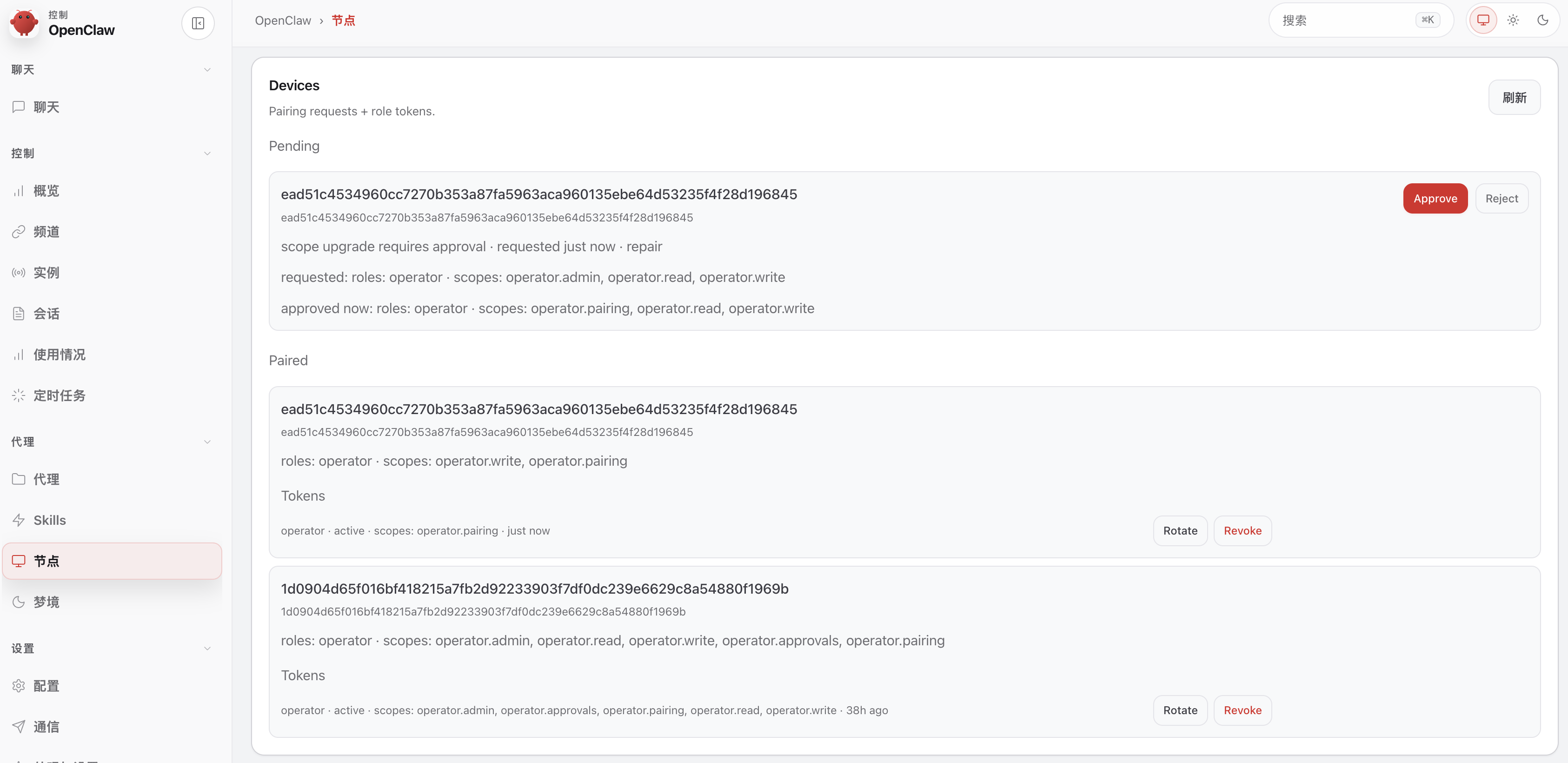Viewport: 1568px width, 763px height.
Task: Revoke the 38h ago operator token
Action: pos(1242,710)
